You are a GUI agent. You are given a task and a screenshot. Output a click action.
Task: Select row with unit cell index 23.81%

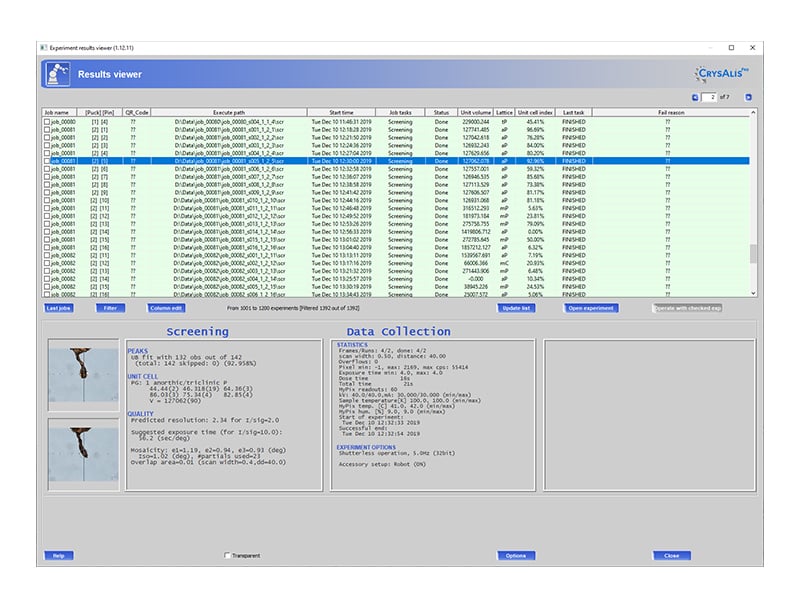(x=396, y=216)
